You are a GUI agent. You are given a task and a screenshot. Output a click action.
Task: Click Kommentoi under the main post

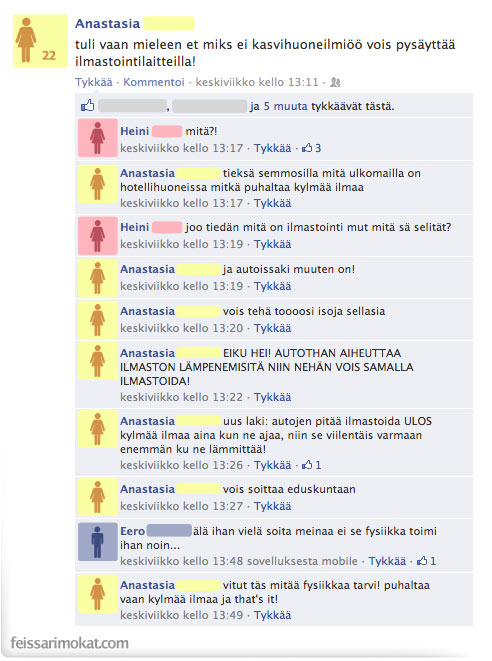pyautogui.click(x=154, y=82)
